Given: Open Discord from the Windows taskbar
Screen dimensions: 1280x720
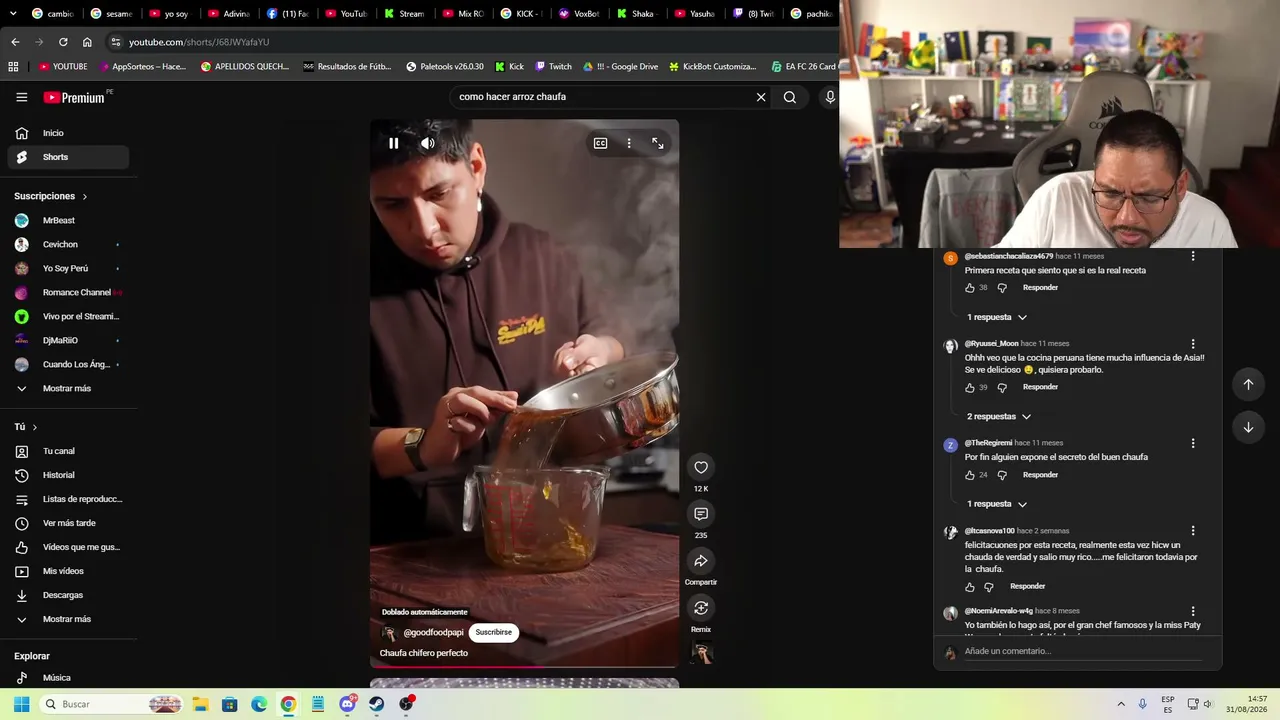Looking at the screenshot, I should (347, 704).
